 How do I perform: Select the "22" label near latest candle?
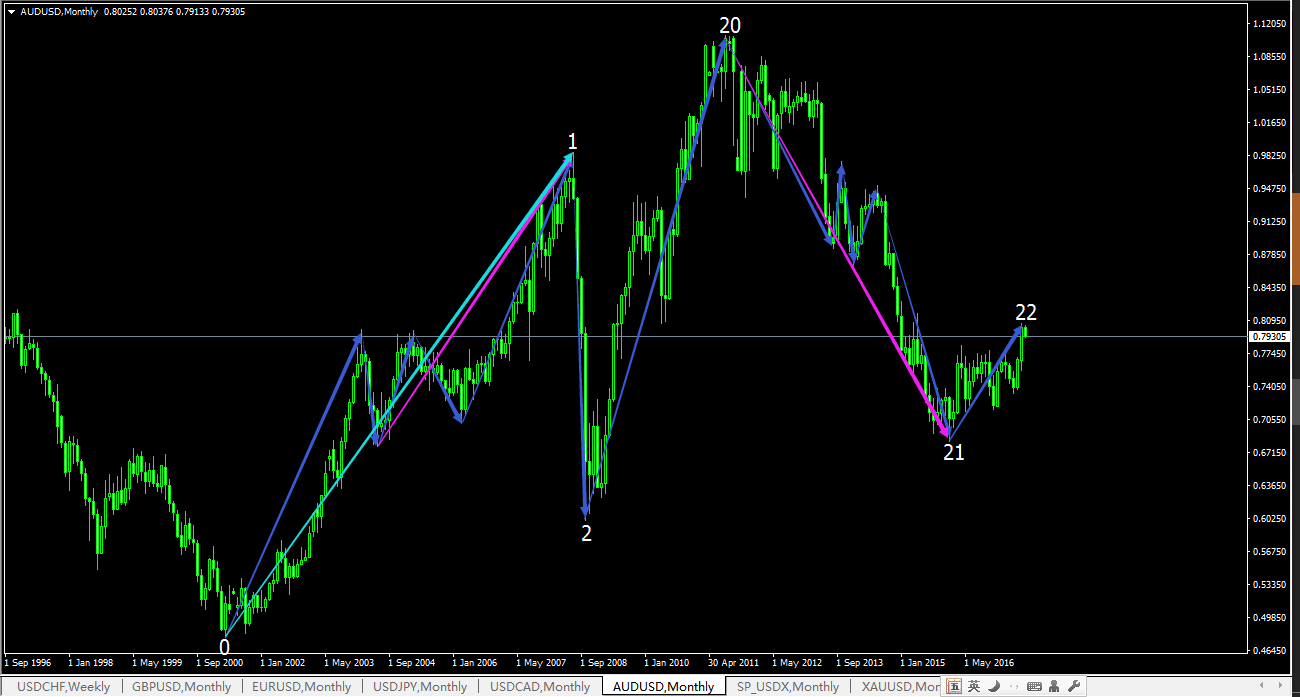pos(1025,312)
